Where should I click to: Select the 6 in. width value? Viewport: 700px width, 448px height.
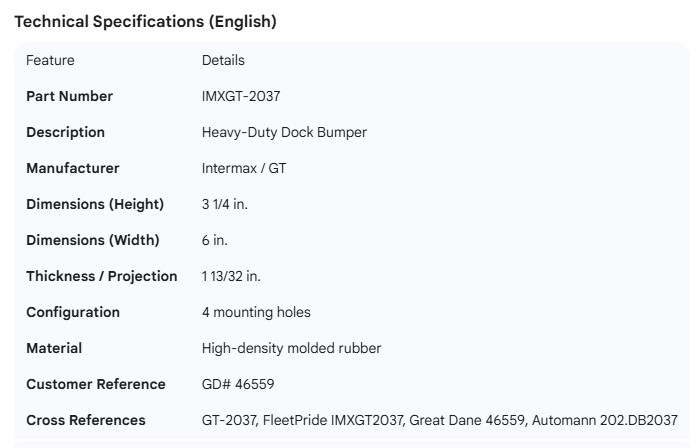tap(215, 240)
